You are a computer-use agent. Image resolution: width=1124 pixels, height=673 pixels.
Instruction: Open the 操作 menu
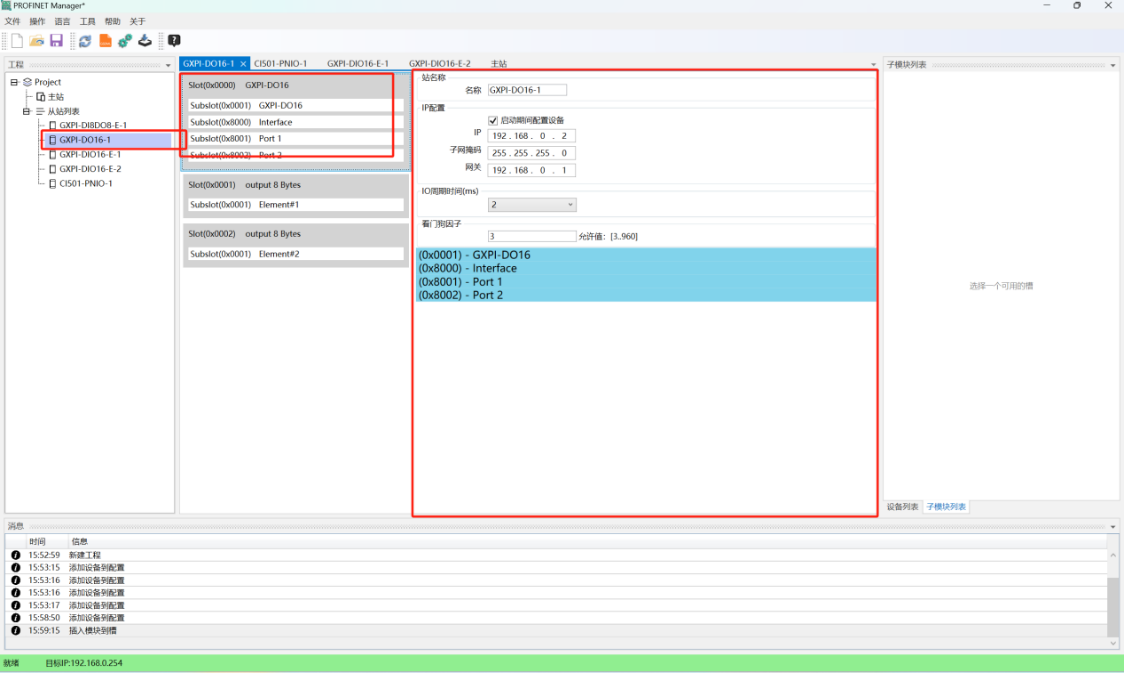tap(37, 22)
